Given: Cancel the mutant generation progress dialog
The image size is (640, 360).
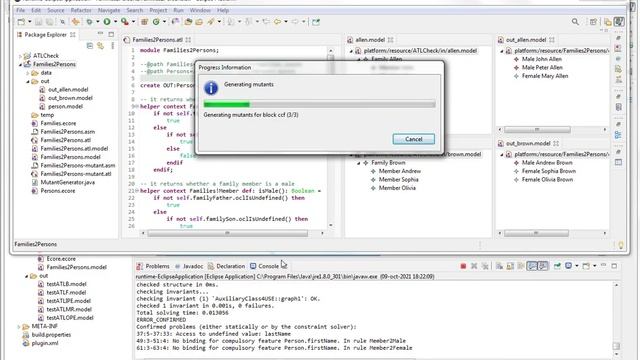Looking at the screenshot, I should [x=413, y=139].
